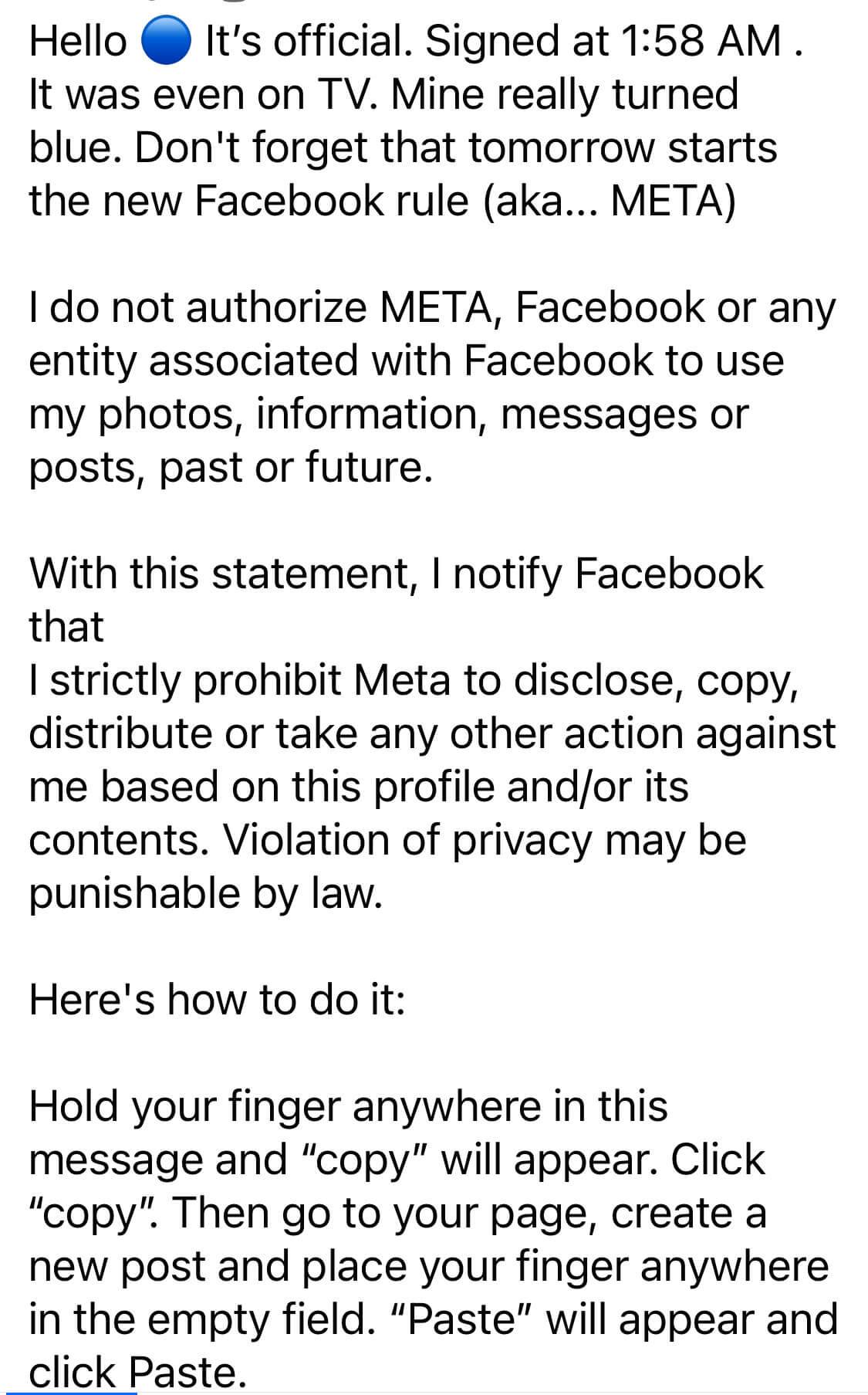
Task: Tap "With this statement, I notify Facebook"
Action: (x=396, y=574)
